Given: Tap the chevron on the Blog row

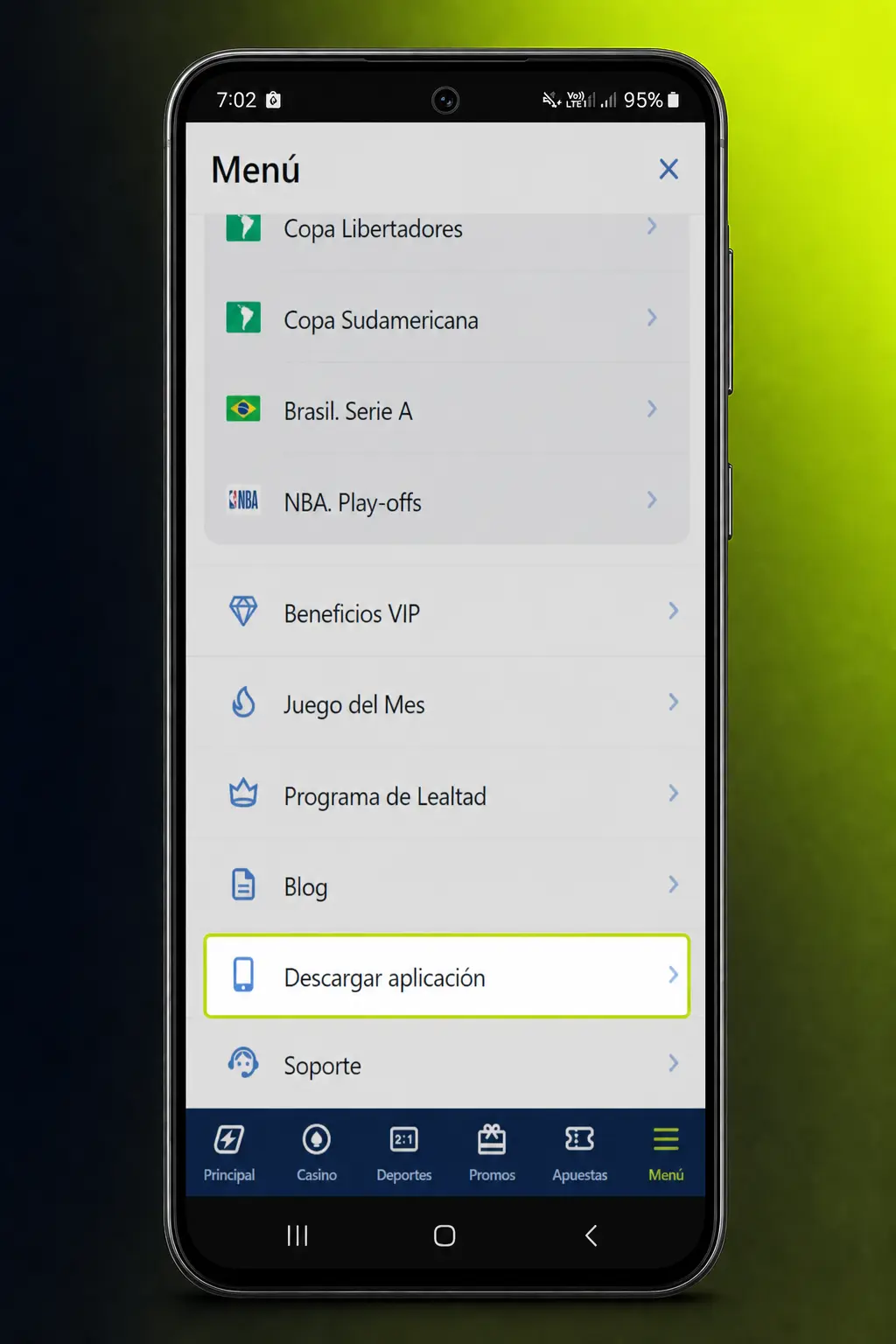Looking at the screenshot, I should pyautogui.click(x=674, y=885).
